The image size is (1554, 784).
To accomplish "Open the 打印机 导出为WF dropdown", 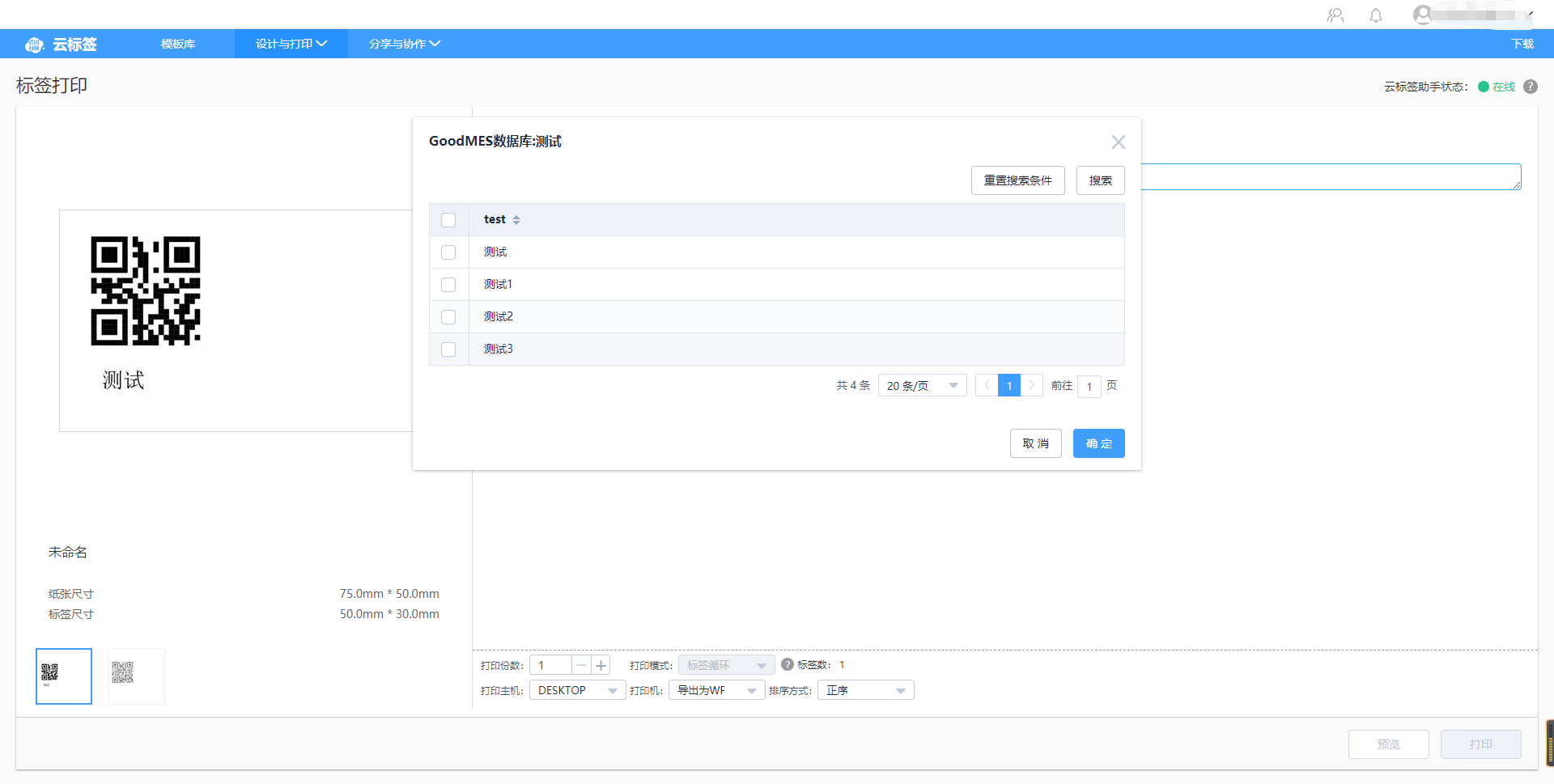I will click(717, 690).
